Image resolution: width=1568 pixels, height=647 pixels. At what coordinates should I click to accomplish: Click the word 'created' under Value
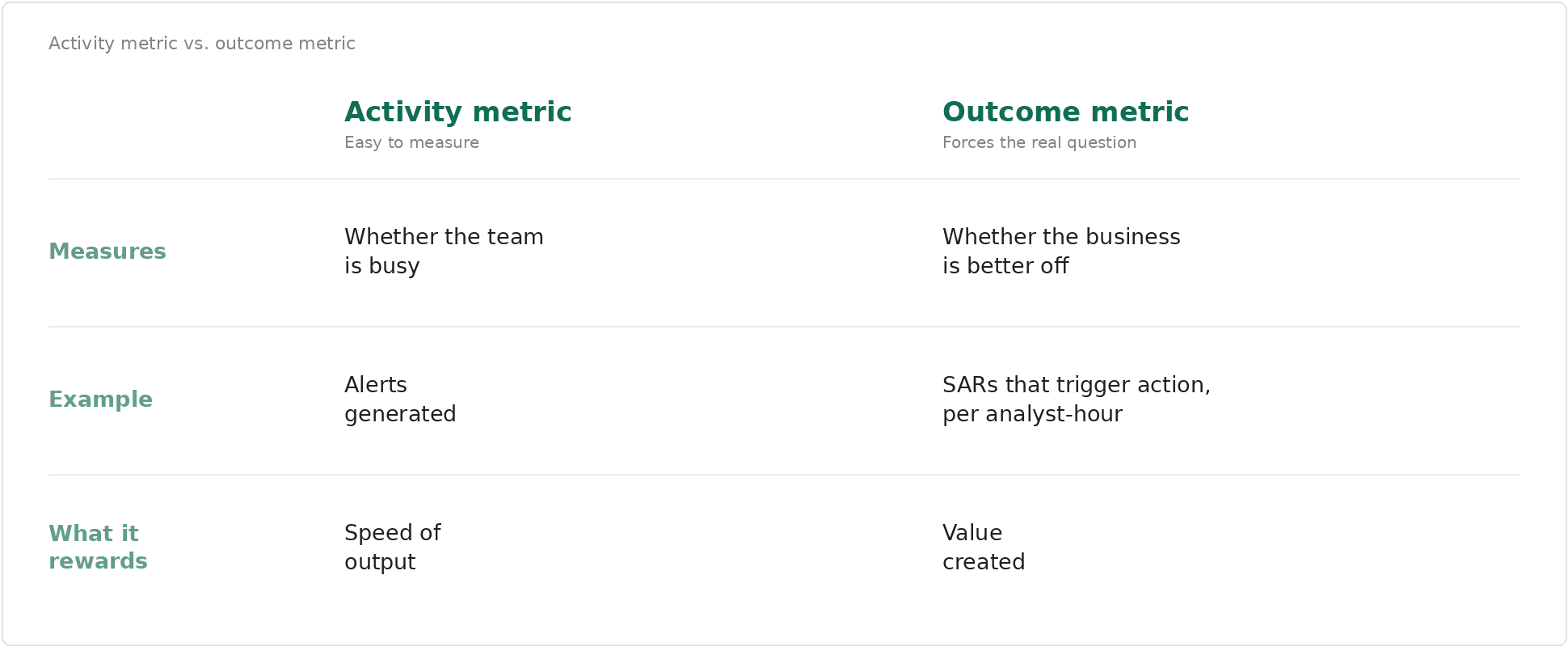[984, 562]
